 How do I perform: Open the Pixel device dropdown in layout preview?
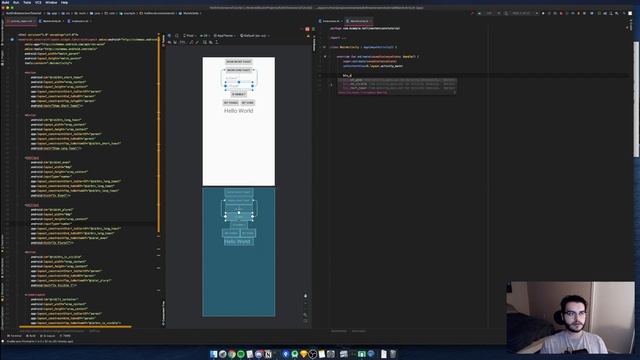point(189,36)
